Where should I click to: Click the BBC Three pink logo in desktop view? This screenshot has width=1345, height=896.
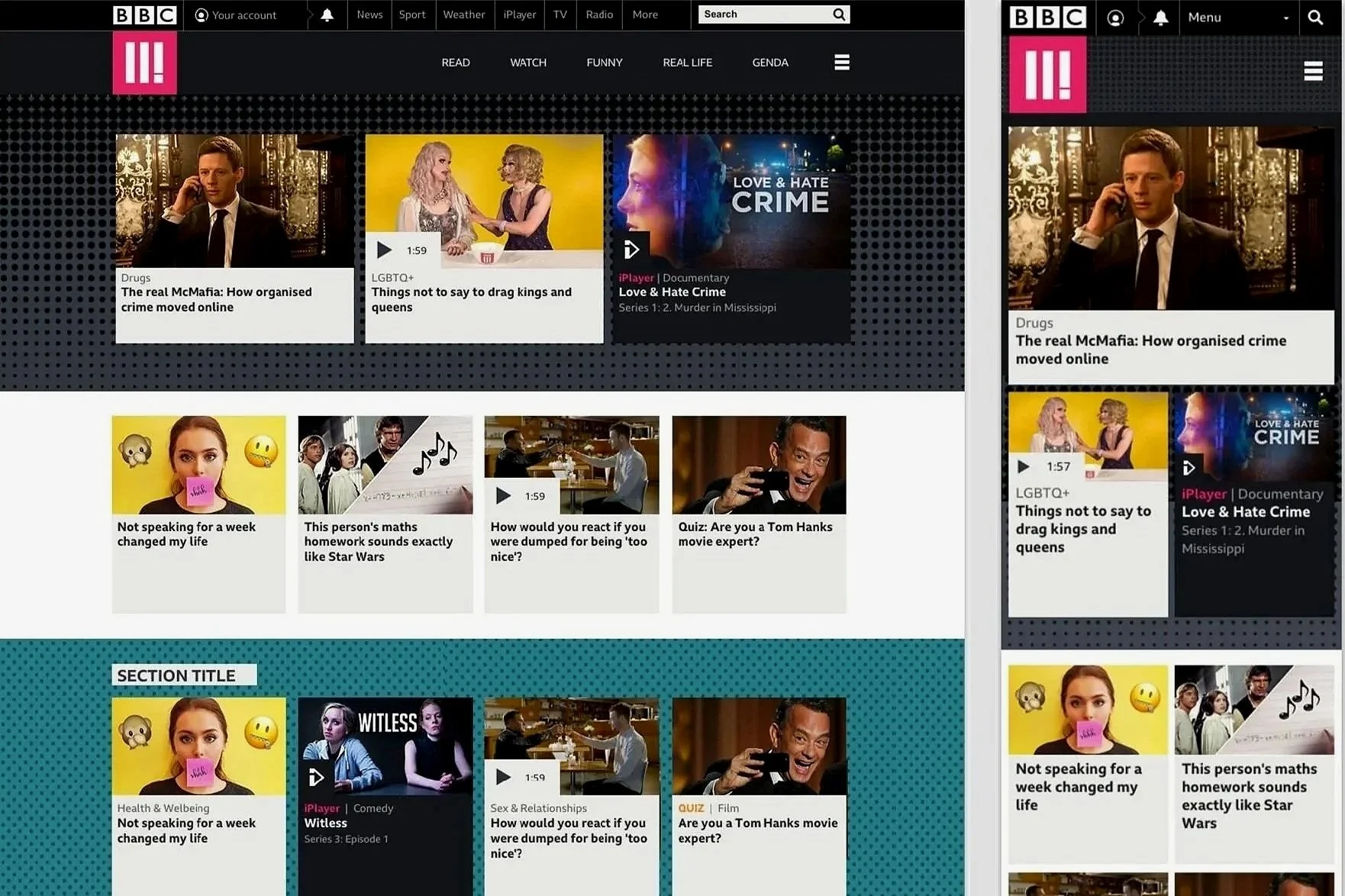click(x=145, y=63)
